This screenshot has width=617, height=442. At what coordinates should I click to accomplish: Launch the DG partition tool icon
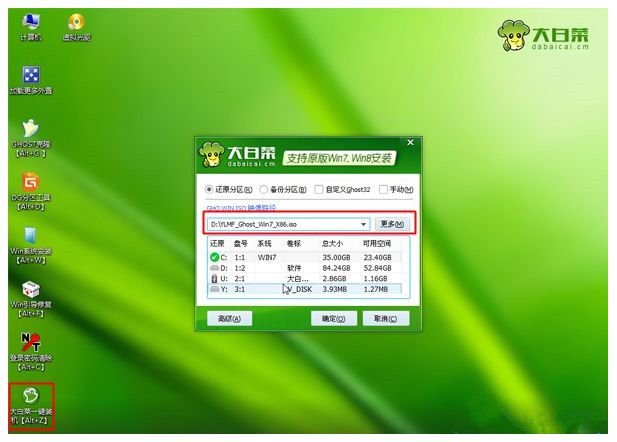coord(30,184)
